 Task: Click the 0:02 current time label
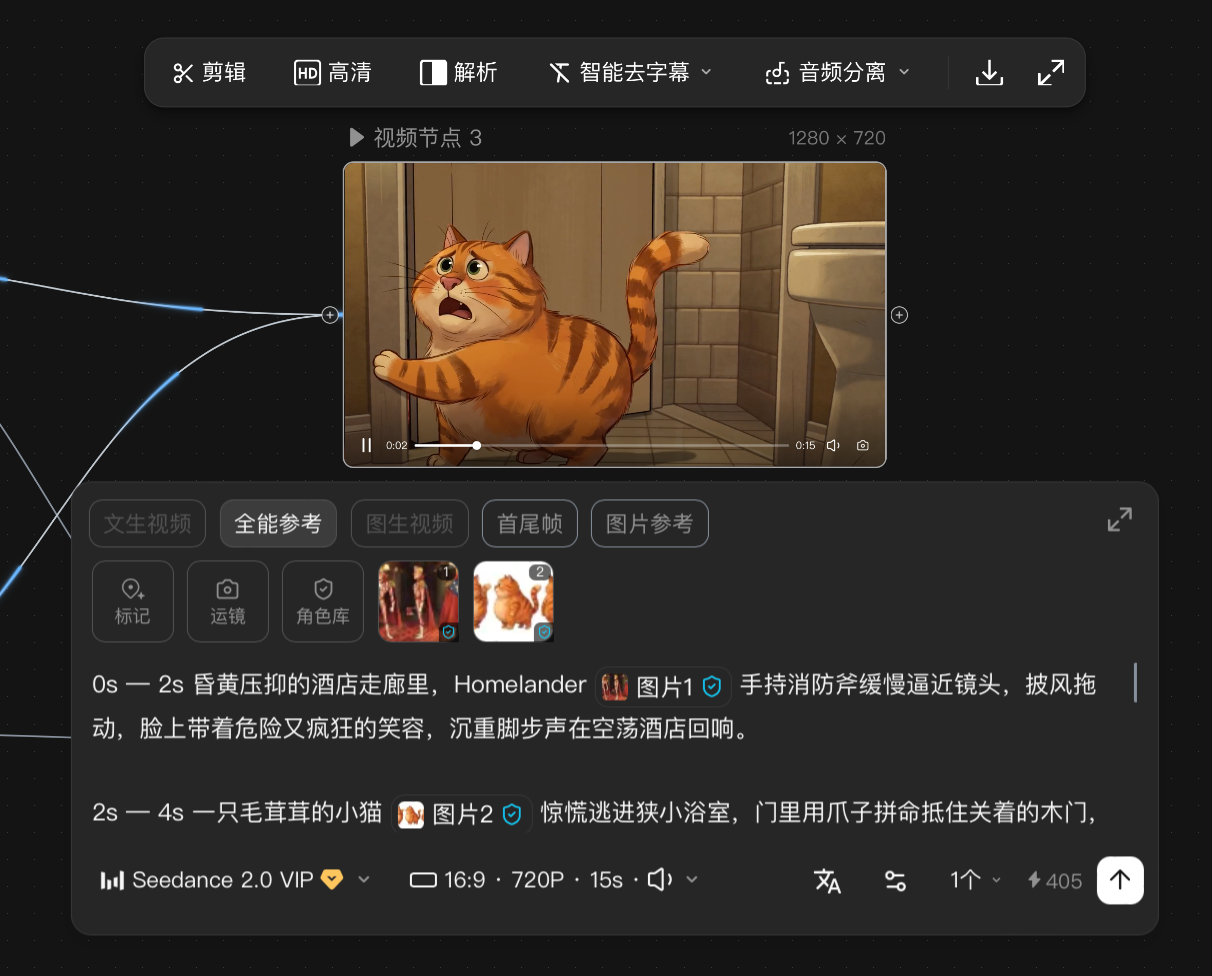coord(397,446)
